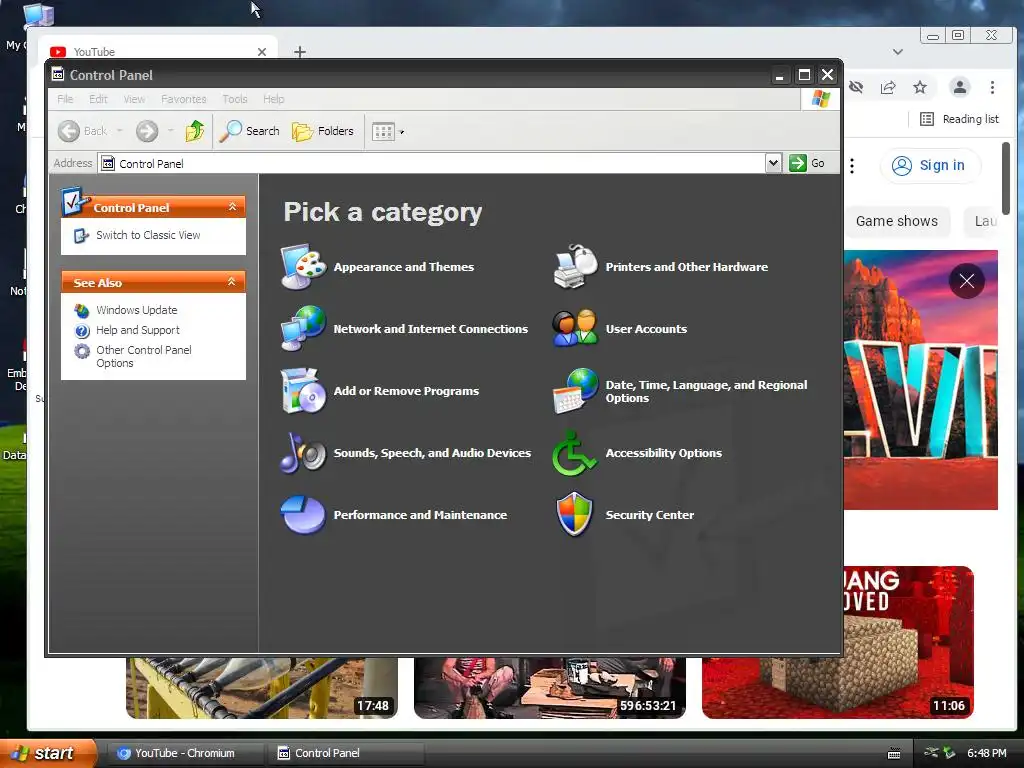Click the YouTube Sign in button
1024x768 pixels.
(x=930, y=165)
